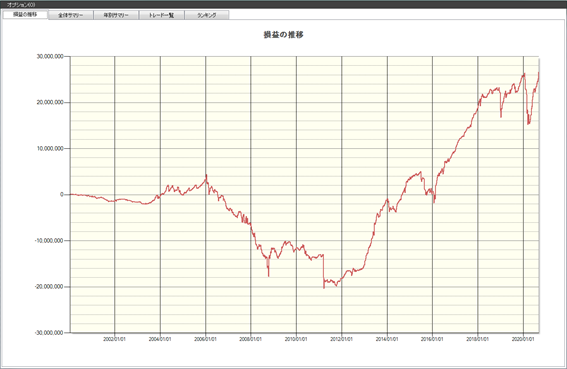567x369 pixels.
Task: Select the -20,000,000 y-axis label
Action: (49, 287)
